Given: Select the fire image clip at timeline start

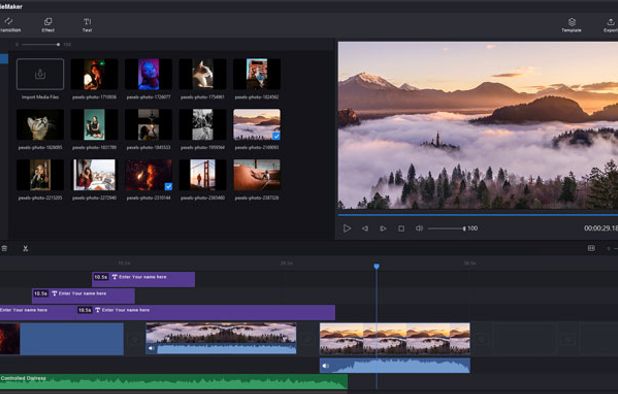Looking at the screenshot, I should click(10, 339).
